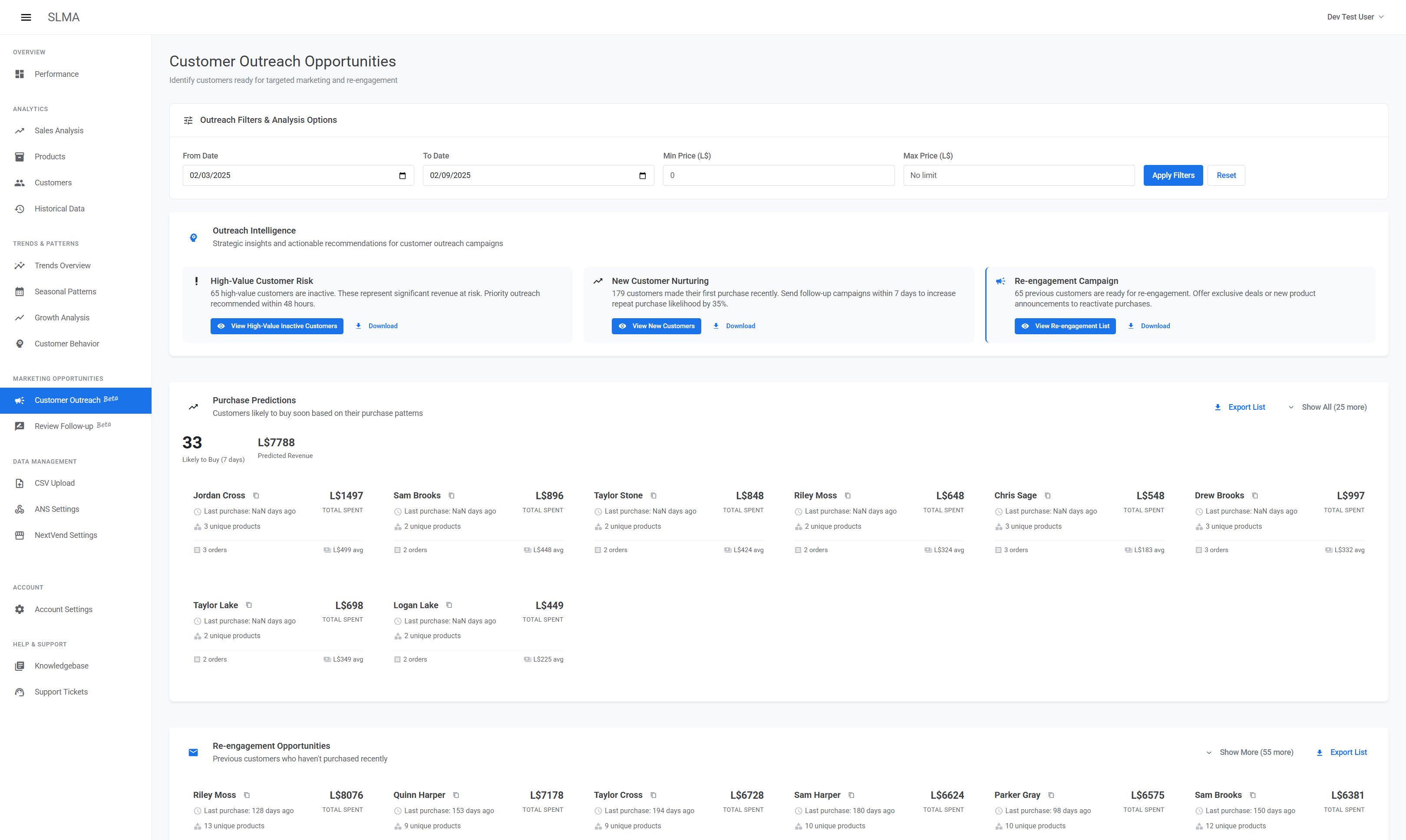Copy Quinn Harper customer name icon
This screenshot has width=1406, height=840.
(x=456, y=795)
